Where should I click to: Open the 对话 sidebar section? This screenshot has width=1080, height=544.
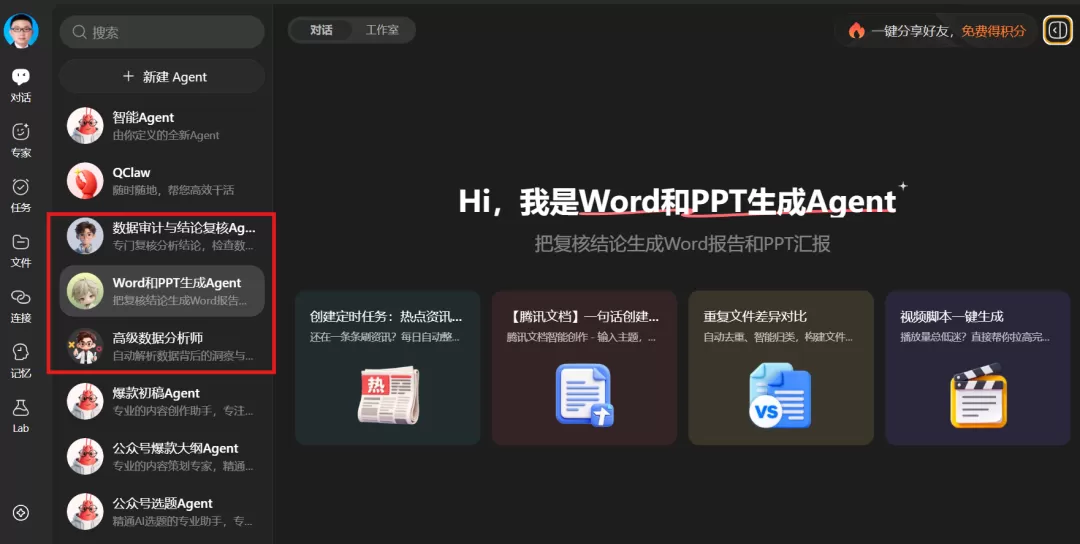click(x=21, y=85)
